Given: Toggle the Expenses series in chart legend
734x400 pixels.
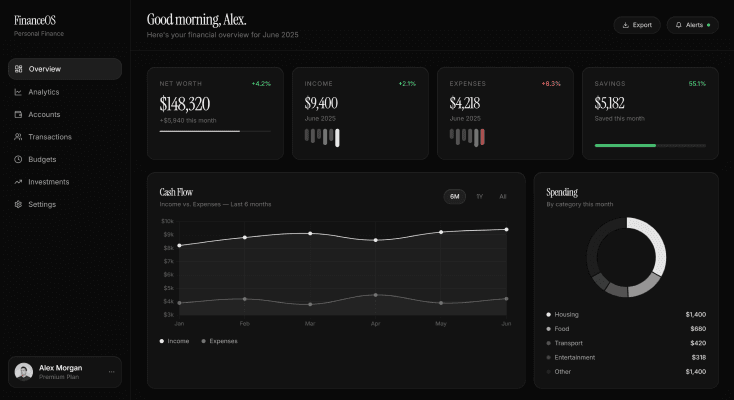Looking at the screenshot, I should [219, 341].
